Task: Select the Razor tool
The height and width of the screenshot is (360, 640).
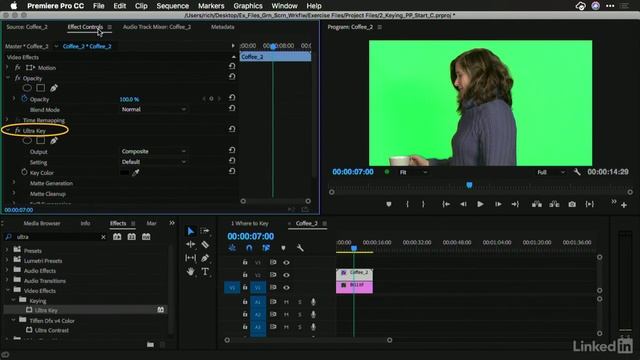Action: [205, 244]
